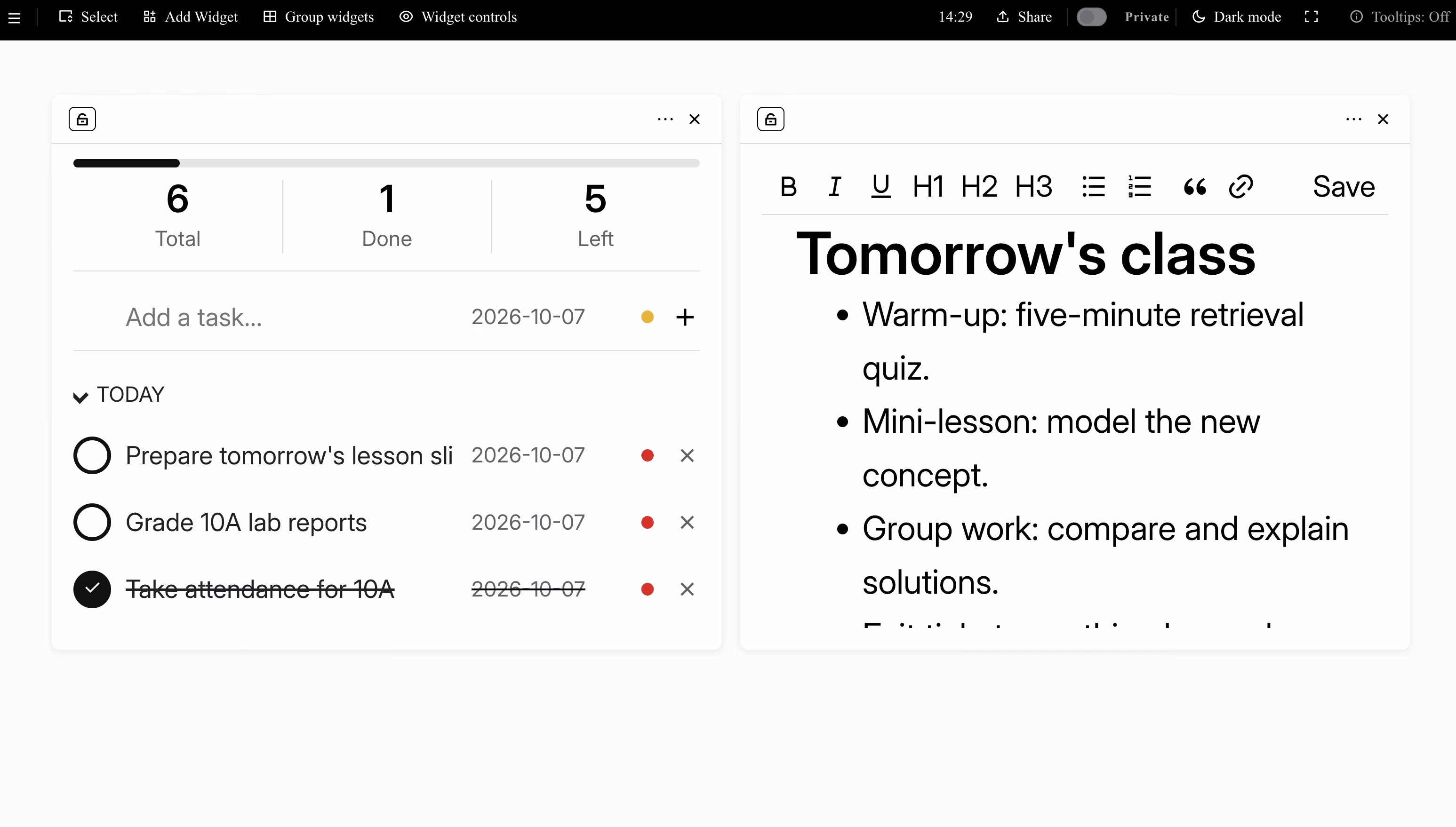Open the hamburger menu in the top bar

14,17
